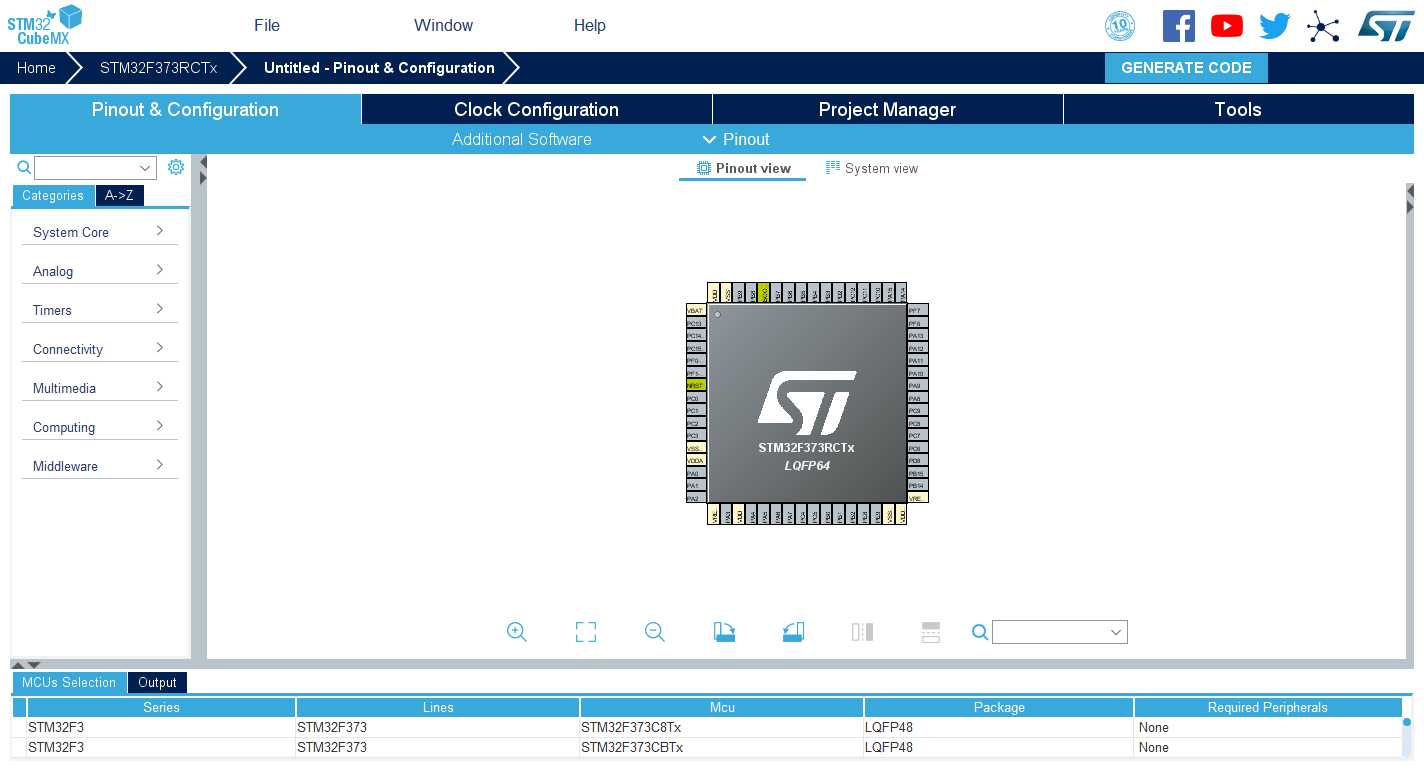
Task: Click Untitled - Pinout & Configuration breadcrumb
Action: [379, 68]
